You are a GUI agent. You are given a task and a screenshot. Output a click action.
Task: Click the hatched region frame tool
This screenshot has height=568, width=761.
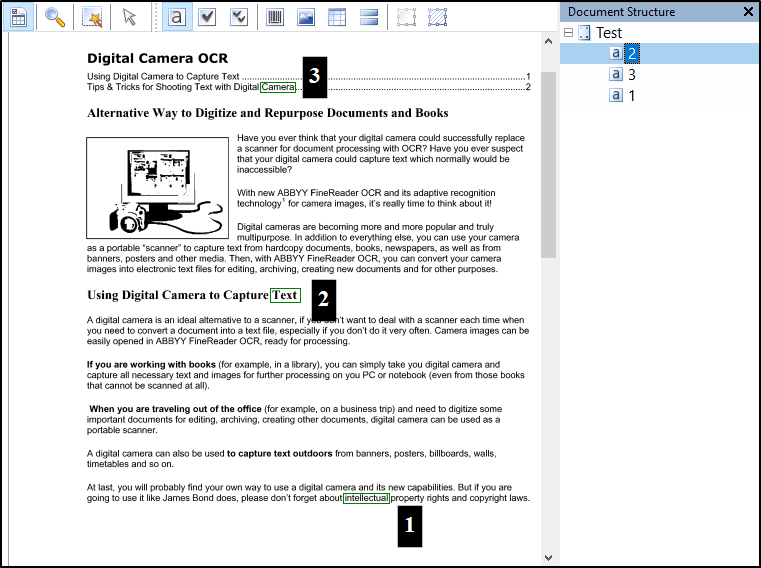tap(437, 17)
